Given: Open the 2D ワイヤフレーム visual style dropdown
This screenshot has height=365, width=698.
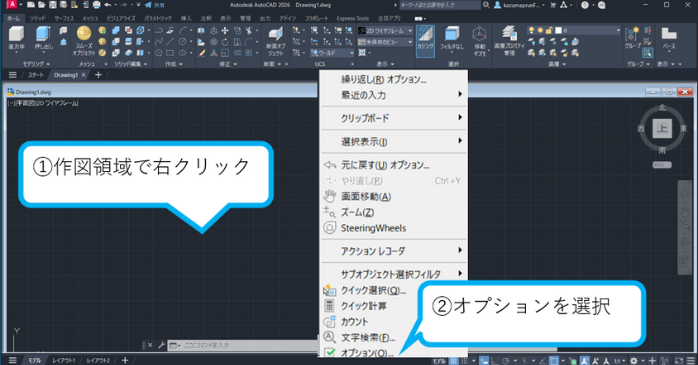Looking at the screenshot, I should pyautogui.click(x=385, y=31).
